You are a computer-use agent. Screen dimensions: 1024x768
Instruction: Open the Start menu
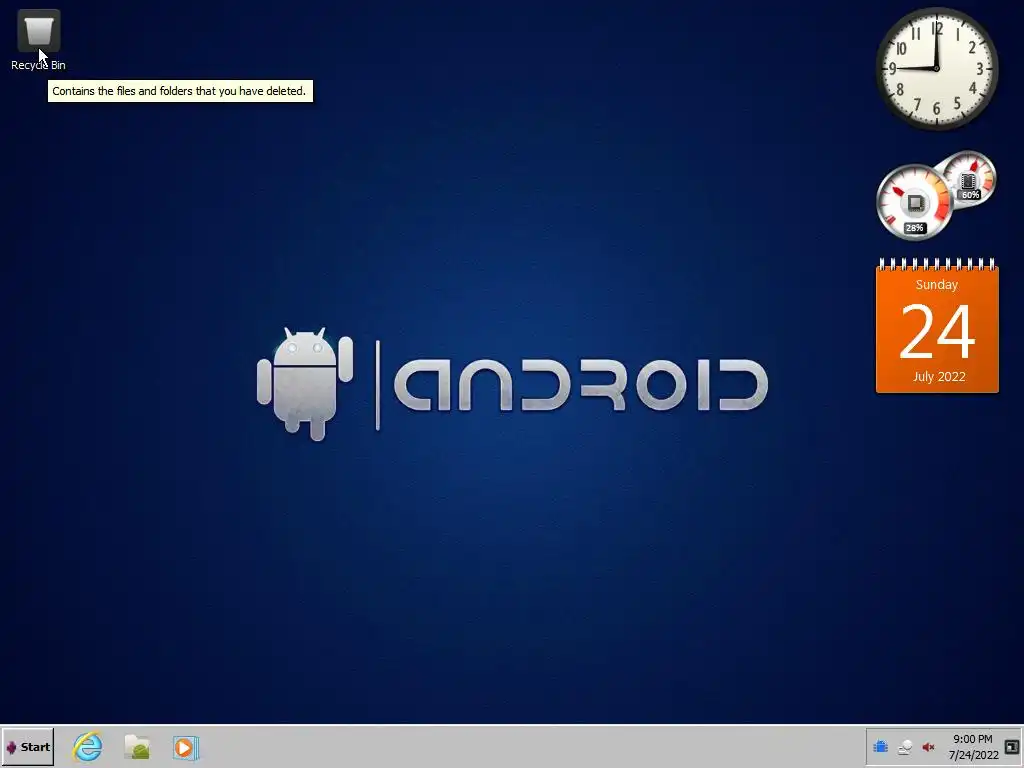27,746
